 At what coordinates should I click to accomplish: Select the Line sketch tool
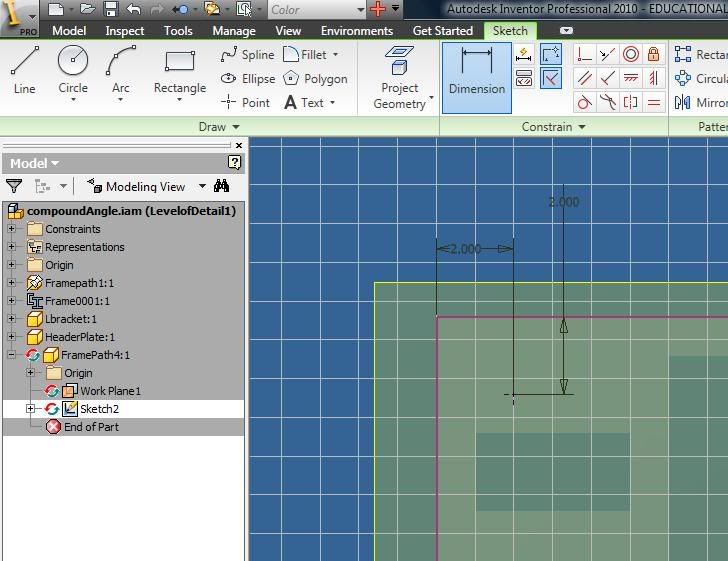point(24,70)
